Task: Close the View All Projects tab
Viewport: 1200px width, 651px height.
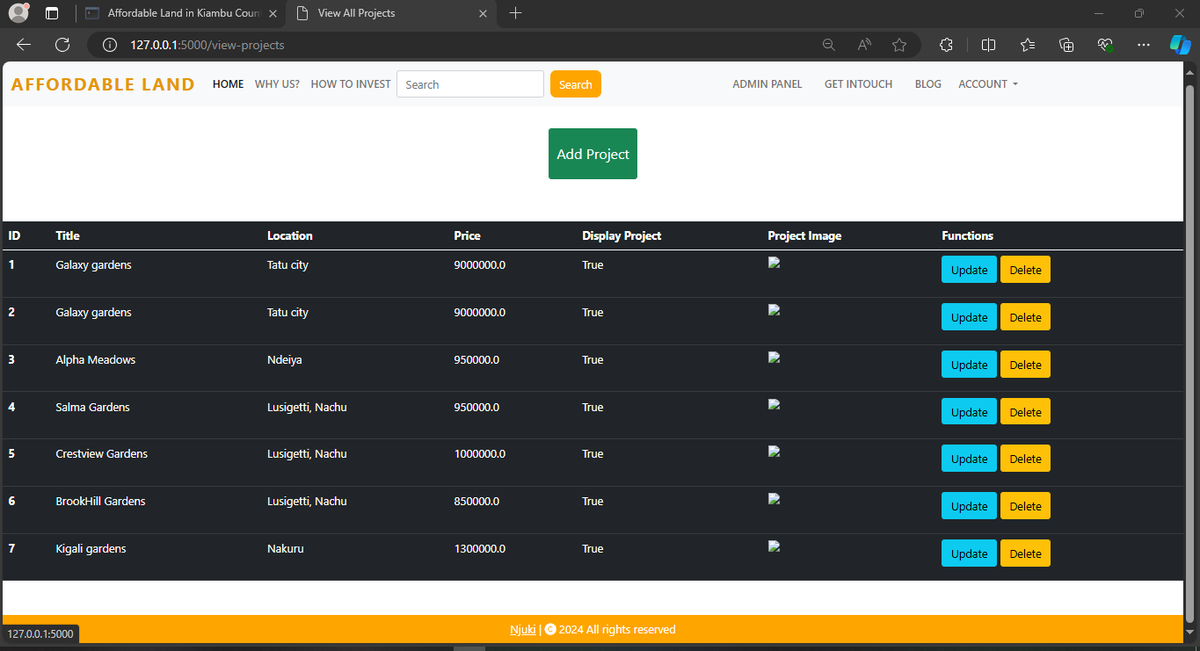Action: click(483, 13)
